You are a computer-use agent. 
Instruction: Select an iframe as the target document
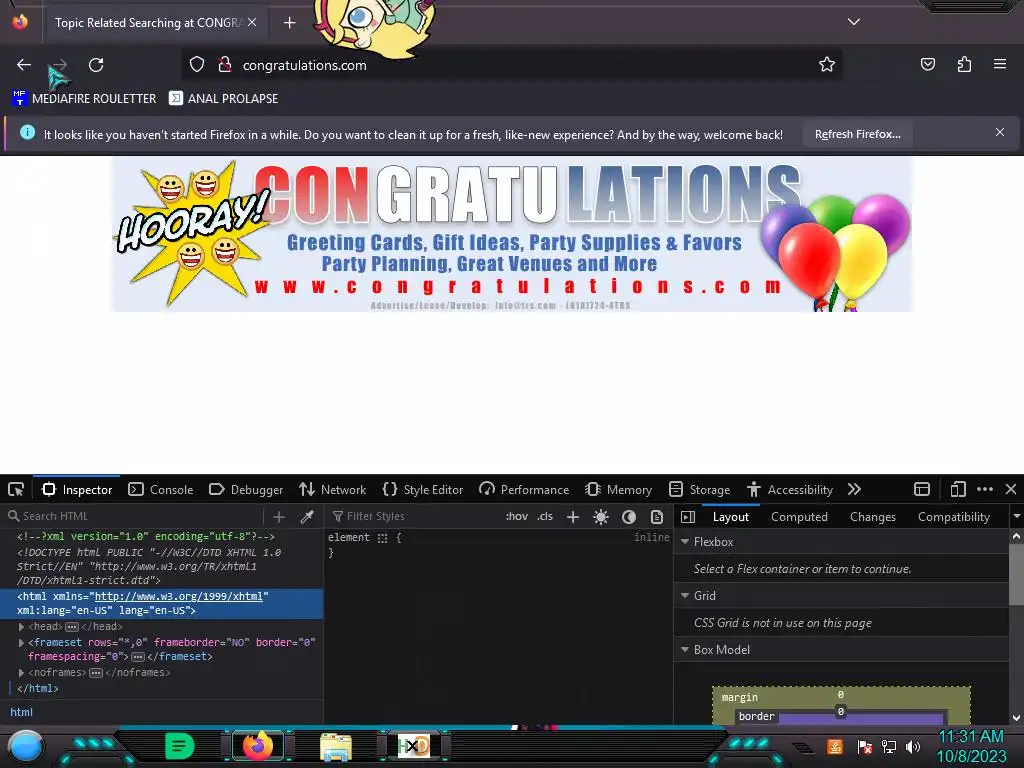tap(921, 490)
